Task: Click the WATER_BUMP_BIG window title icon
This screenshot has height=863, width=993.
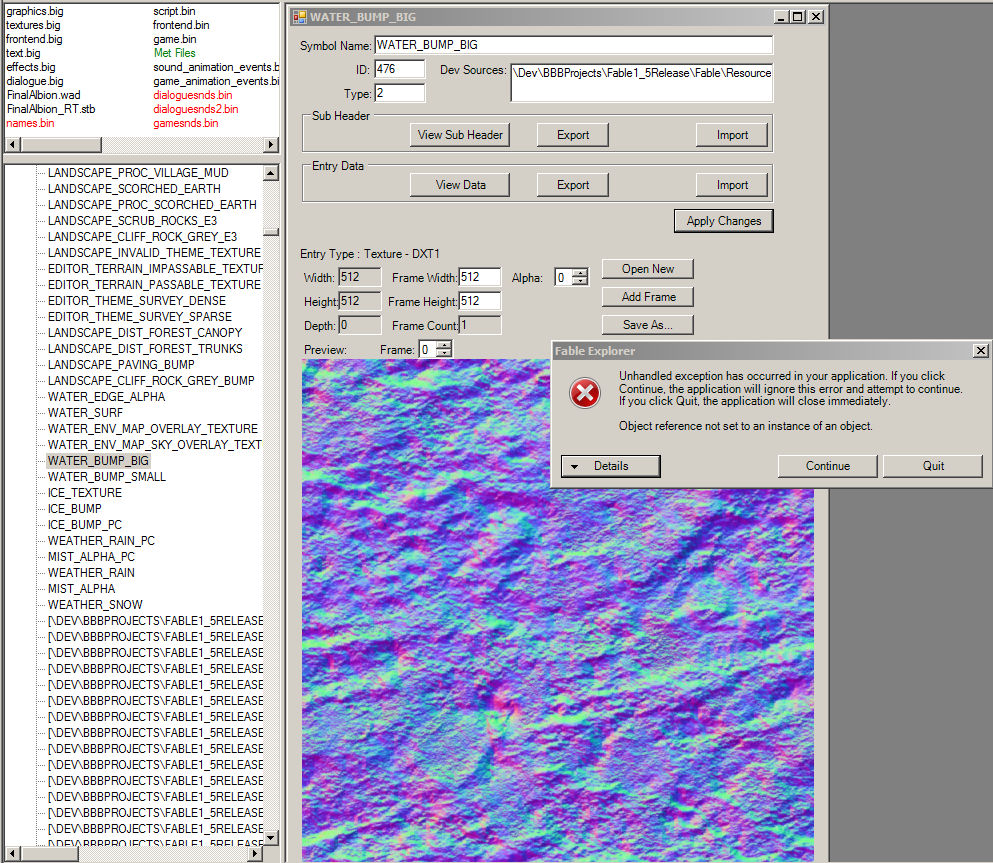Action: click(x=299, y=17)
